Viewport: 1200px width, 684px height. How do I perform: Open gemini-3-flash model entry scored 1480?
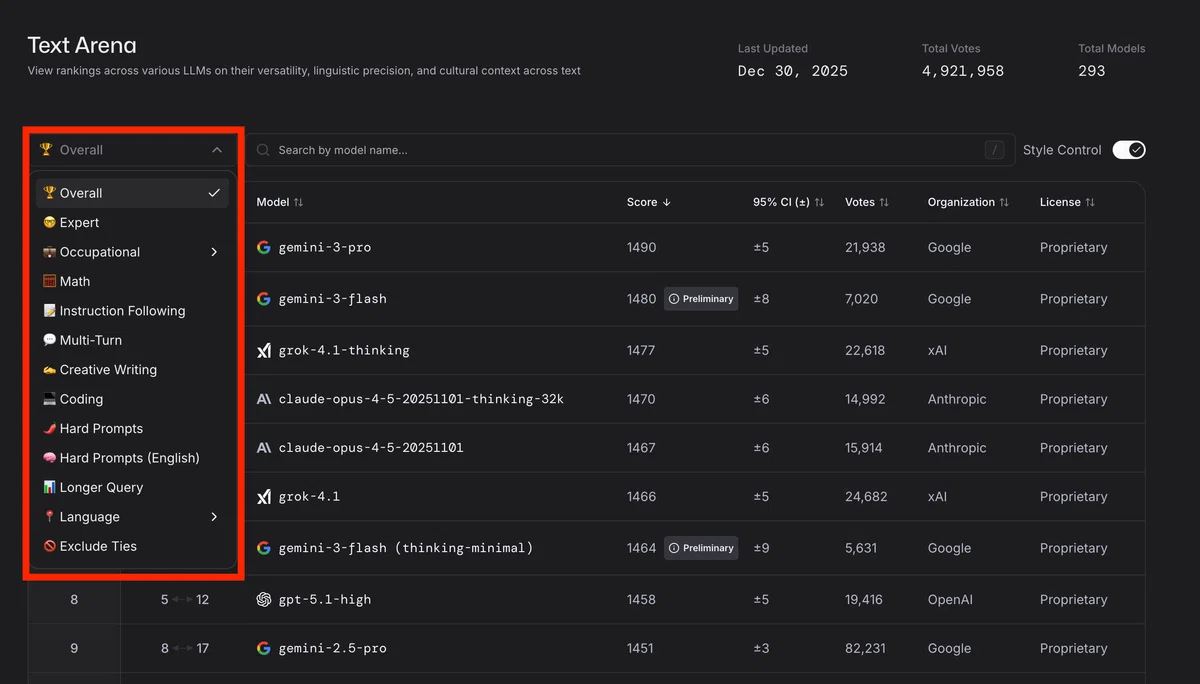(x=333, y=299)
